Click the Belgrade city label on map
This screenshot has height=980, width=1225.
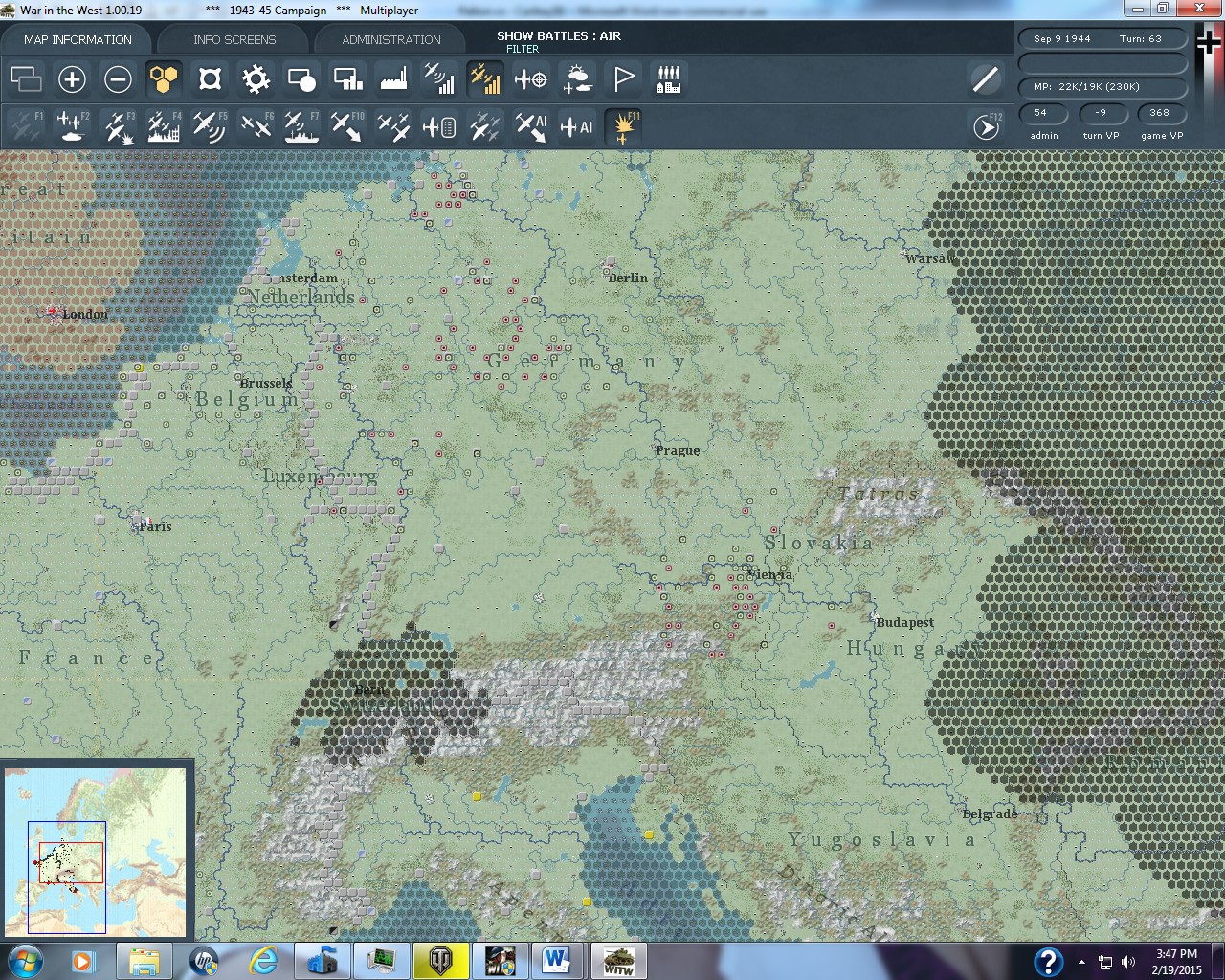coord(990,814)
